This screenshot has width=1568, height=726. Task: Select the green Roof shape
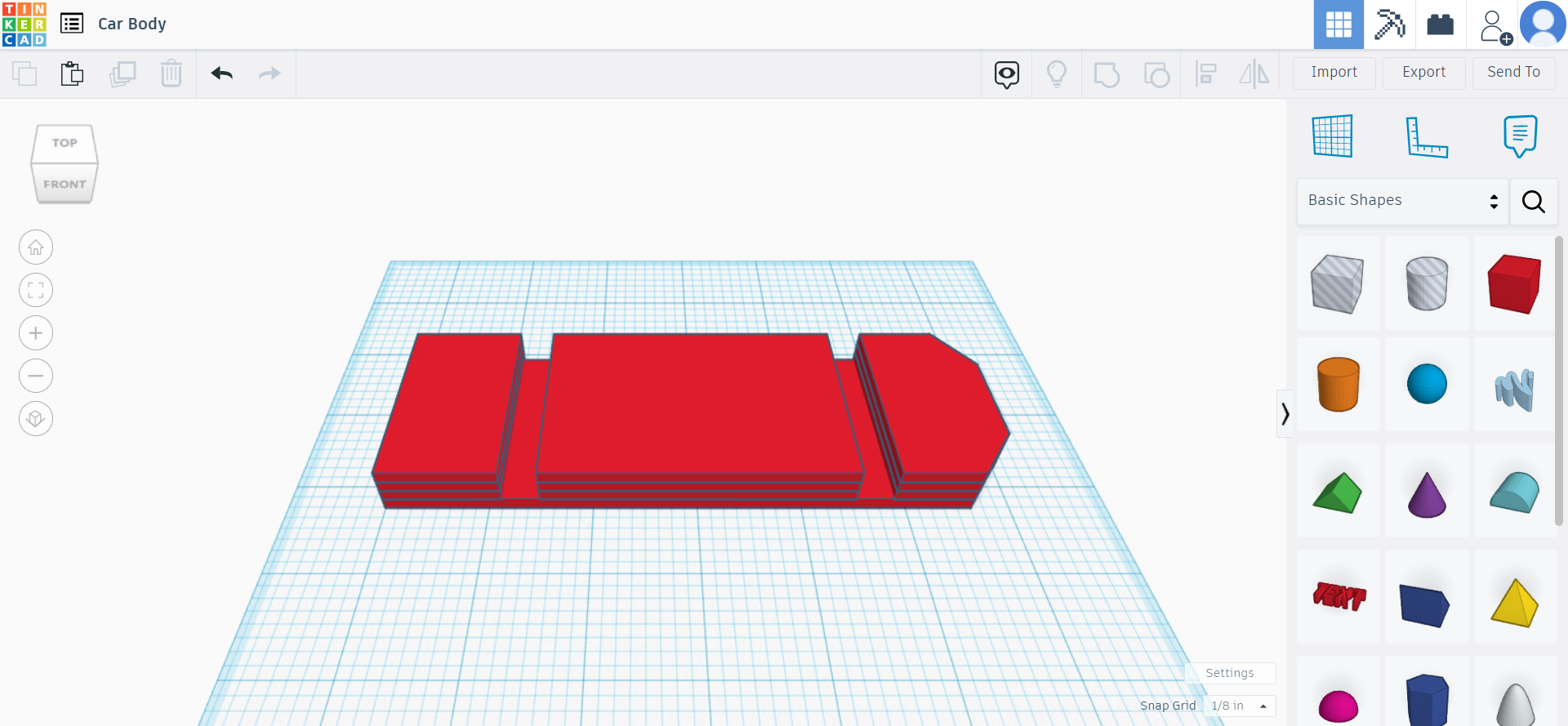point(1338,492)
